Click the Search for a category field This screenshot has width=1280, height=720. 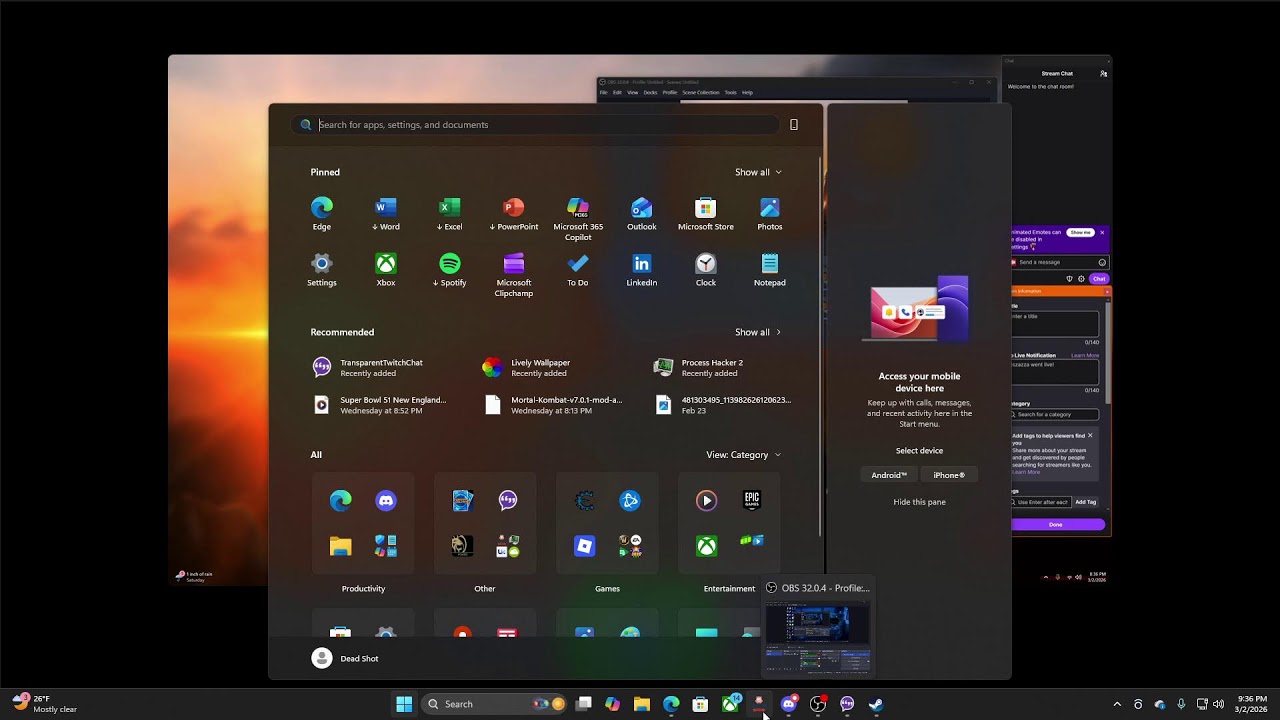click(1055, 414)
